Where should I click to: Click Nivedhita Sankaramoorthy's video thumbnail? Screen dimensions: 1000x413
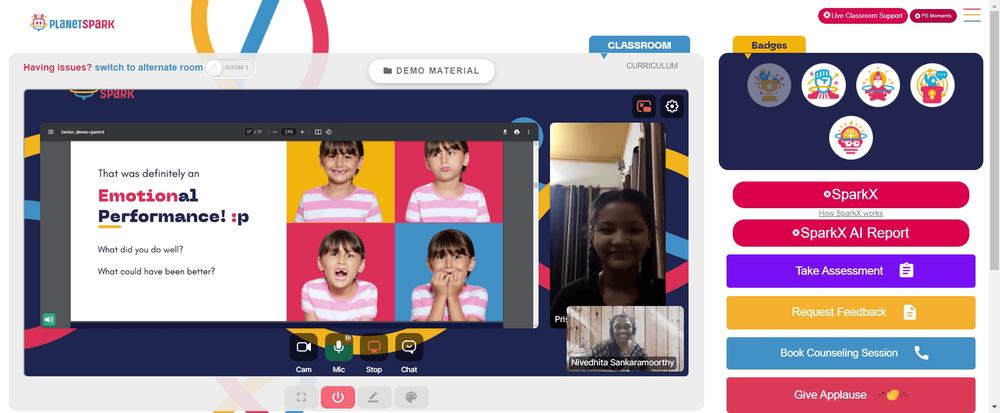coord(625,339)
